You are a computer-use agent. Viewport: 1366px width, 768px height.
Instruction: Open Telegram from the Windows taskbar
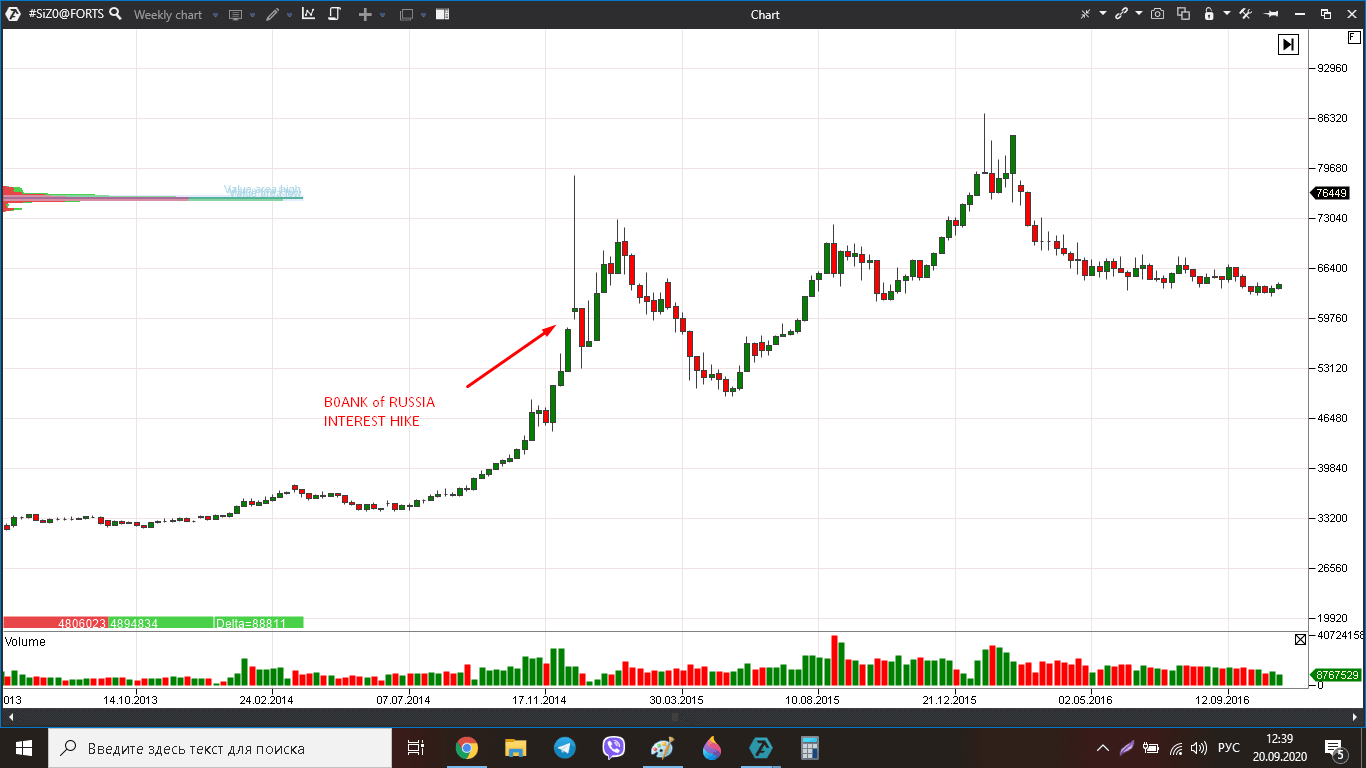tap(565, 747)
